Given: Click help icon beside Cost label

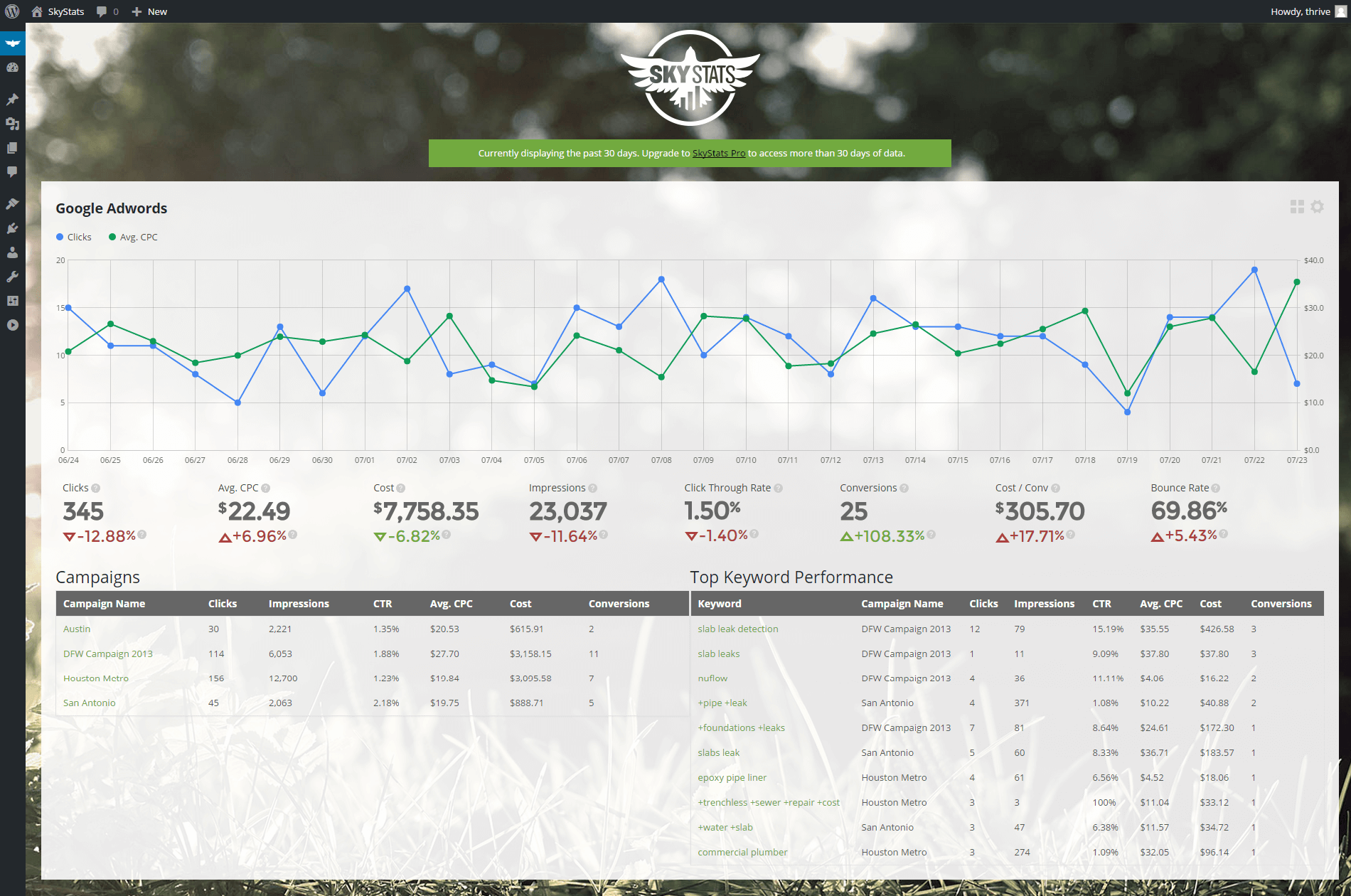Looking at the screenshot, I should click(401, 488).
